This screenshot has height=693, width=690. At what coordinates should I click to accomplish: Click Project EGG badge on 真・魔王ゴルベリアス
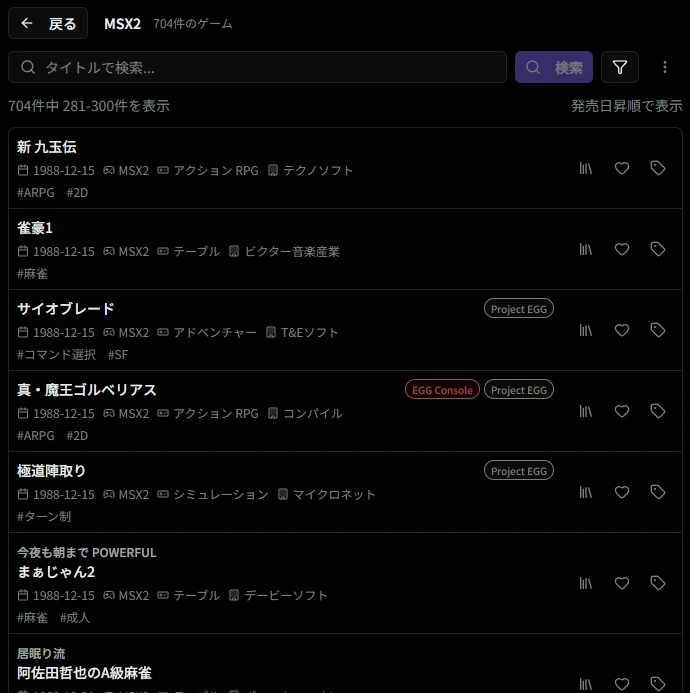(519, 390)
